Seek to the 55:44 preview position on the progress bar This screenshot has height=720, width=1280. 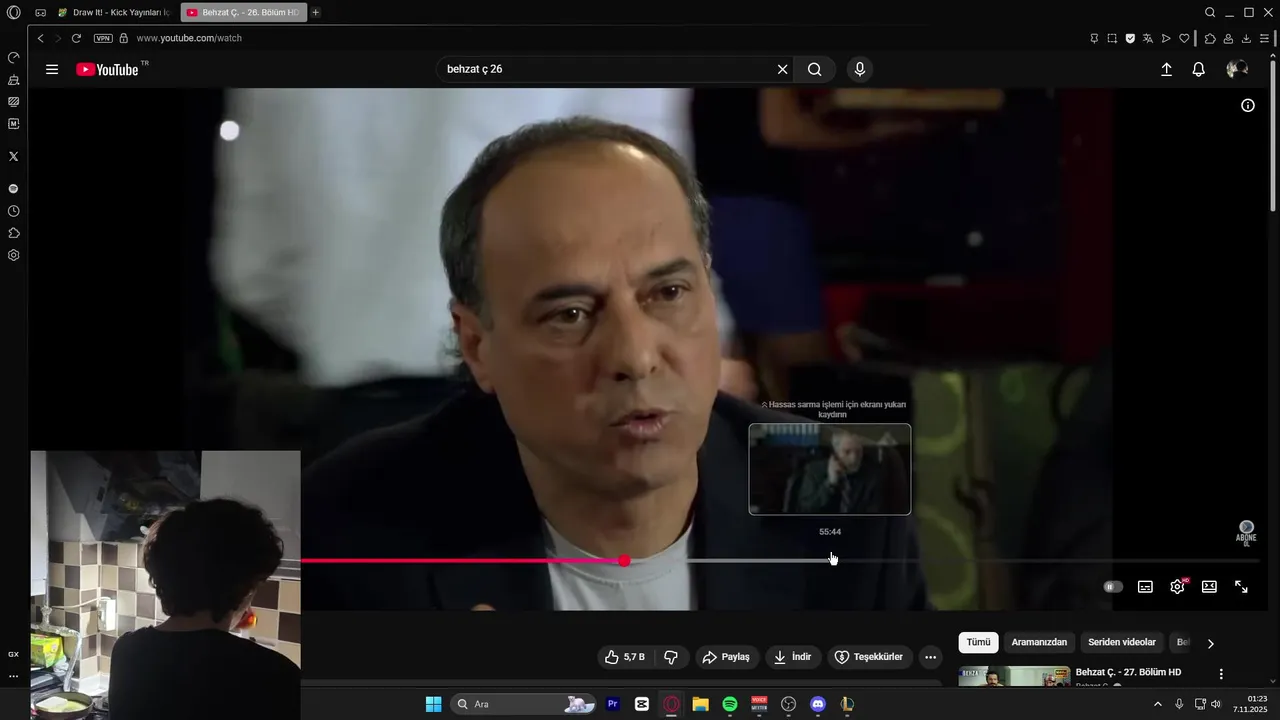[830, 561]
